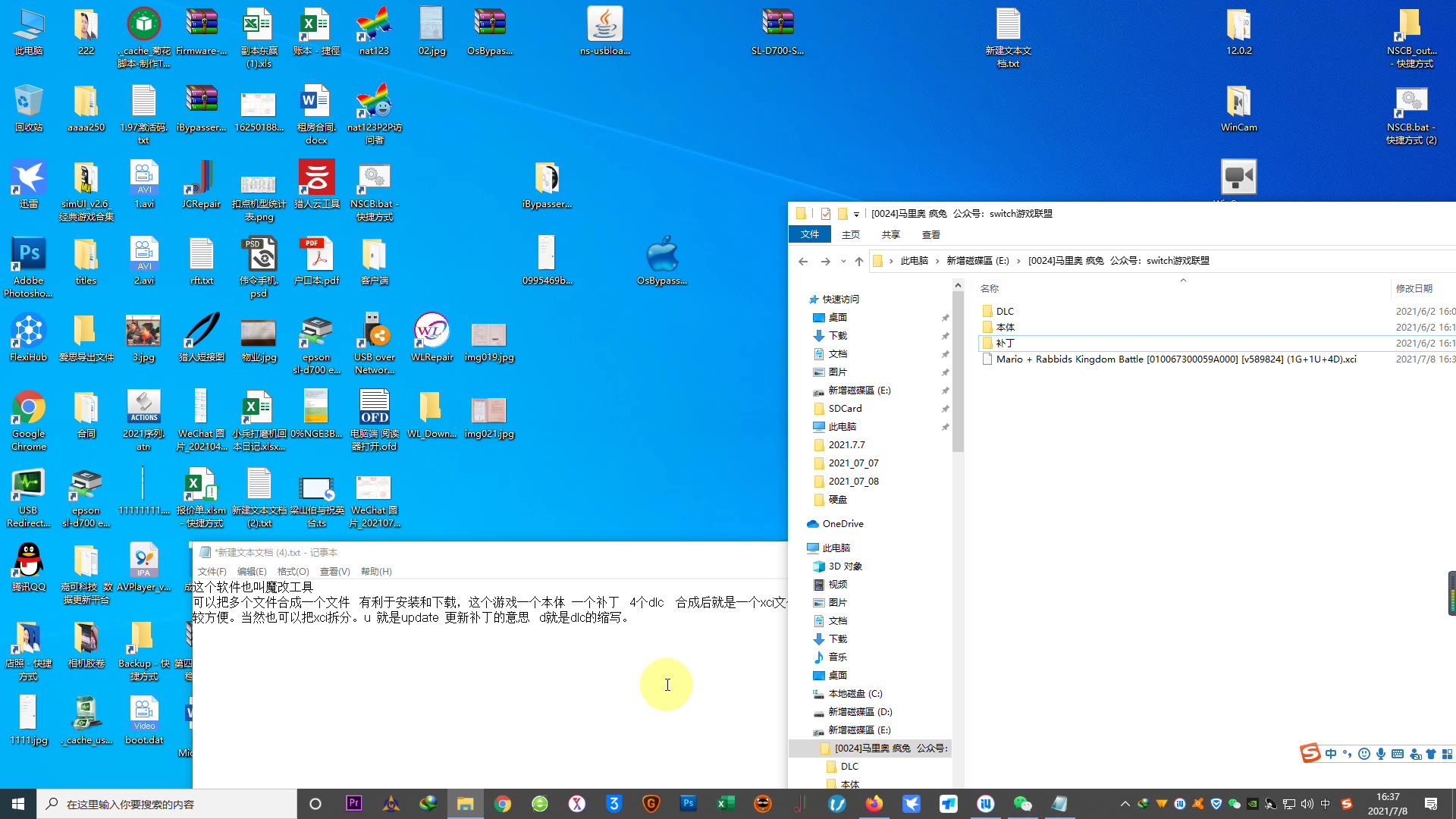
Task: Toggle Sogou soft keyboard icon
Action: [1398, 754]
